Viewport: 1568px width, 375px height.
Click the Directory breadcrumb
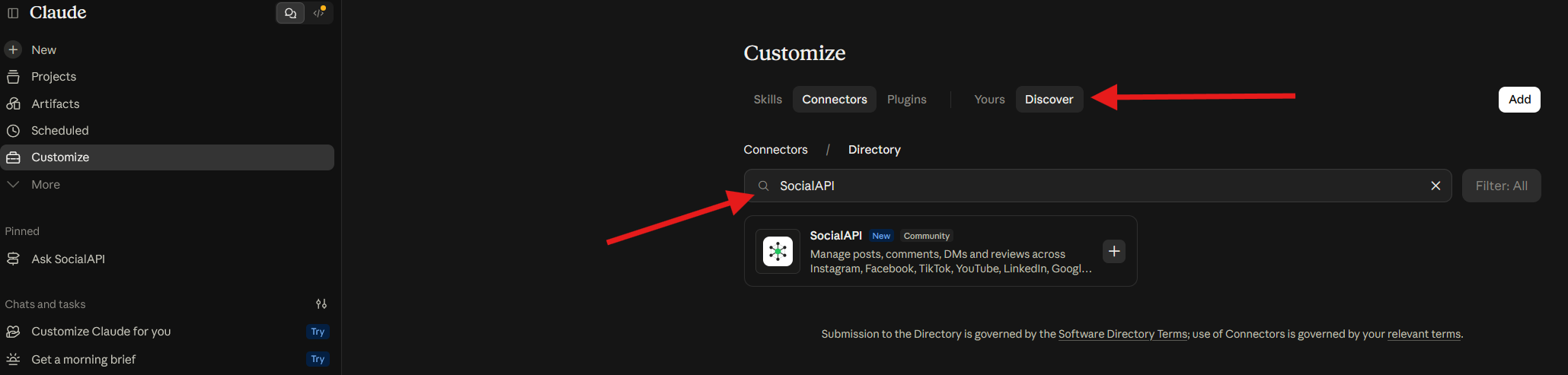click(x=874, y=149)
